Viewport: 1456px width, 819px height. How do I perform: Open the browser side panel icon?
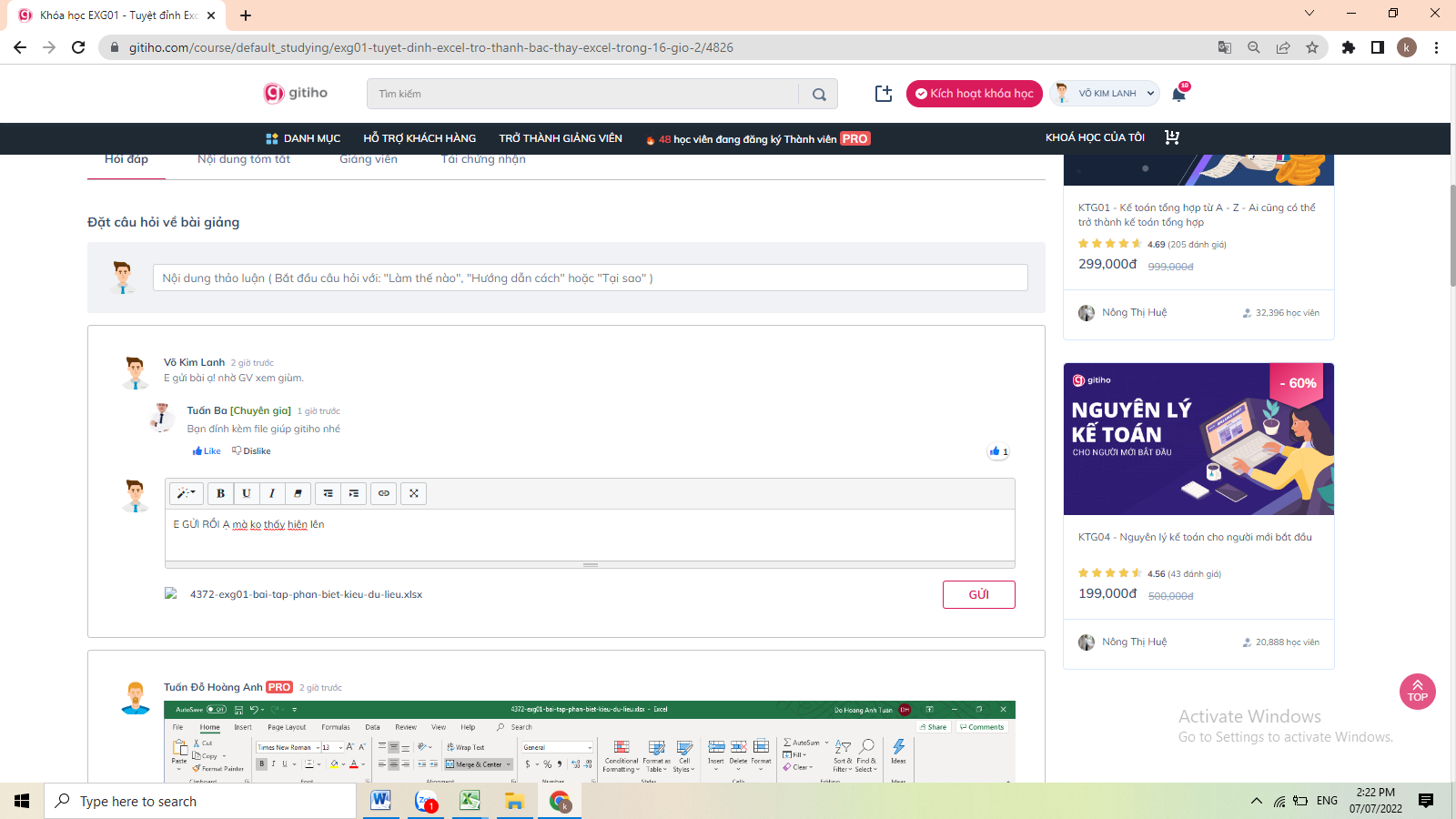(1378, 47)
